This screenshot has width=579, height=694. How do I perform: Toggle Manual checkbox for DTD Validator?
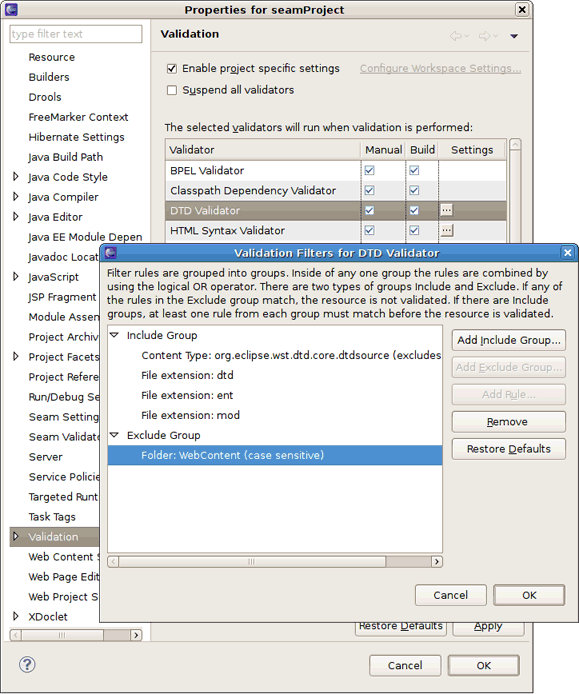(370, 210)
